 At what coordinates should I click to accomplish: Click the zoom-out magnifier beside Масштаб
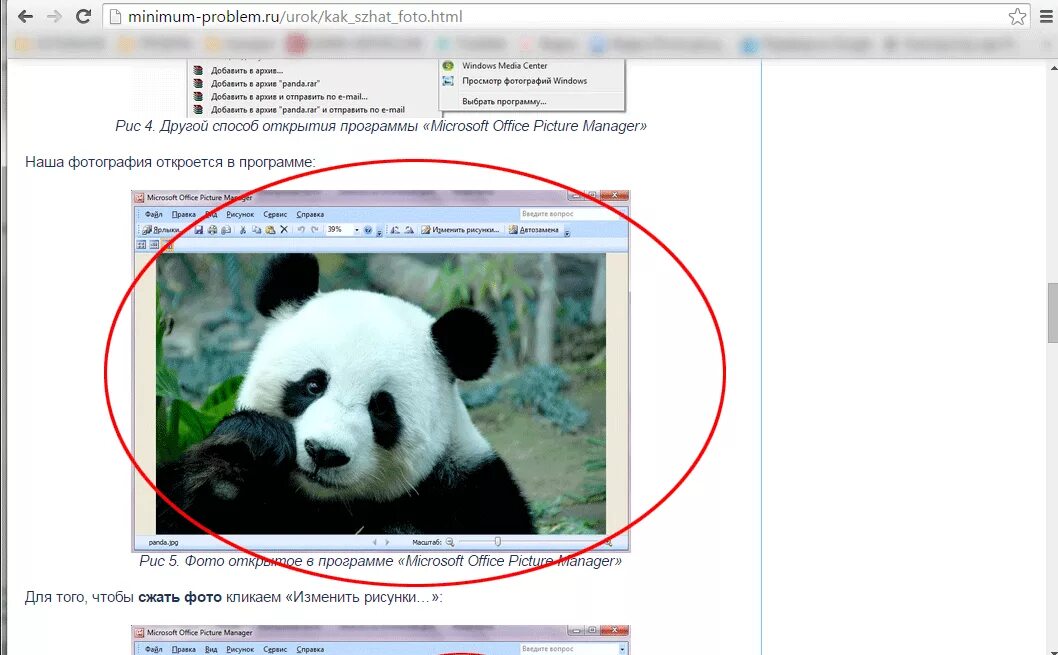(450, 542)
